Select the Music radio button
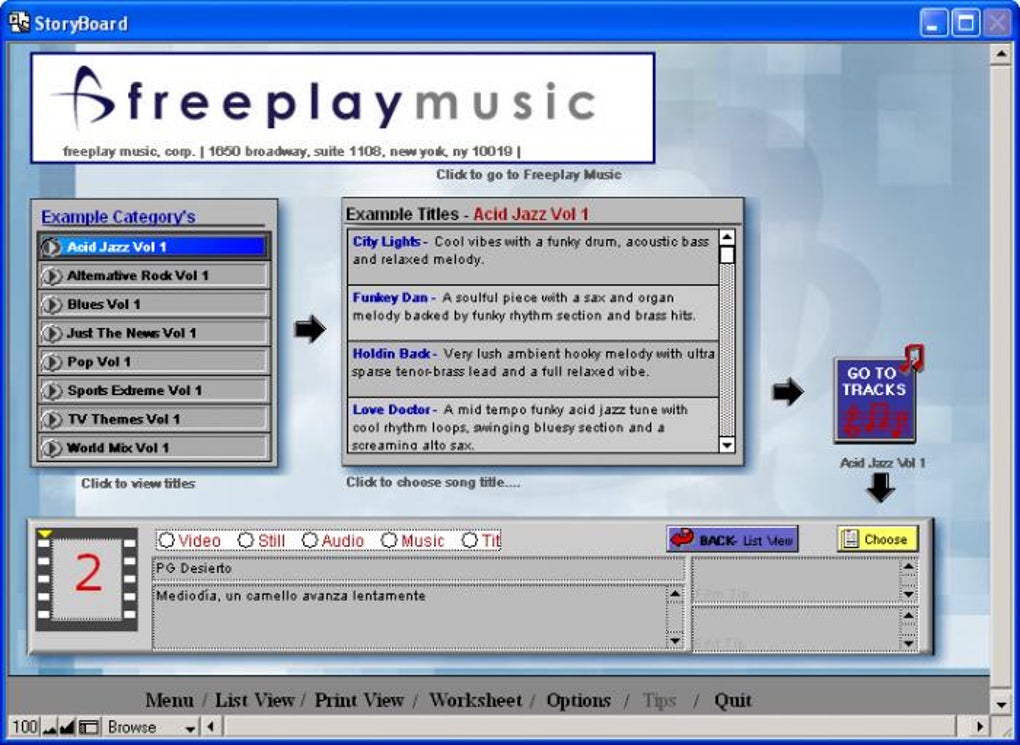The height and width of the screenshot is (745, 1020). pyautogui.click(x=389, y=541)
